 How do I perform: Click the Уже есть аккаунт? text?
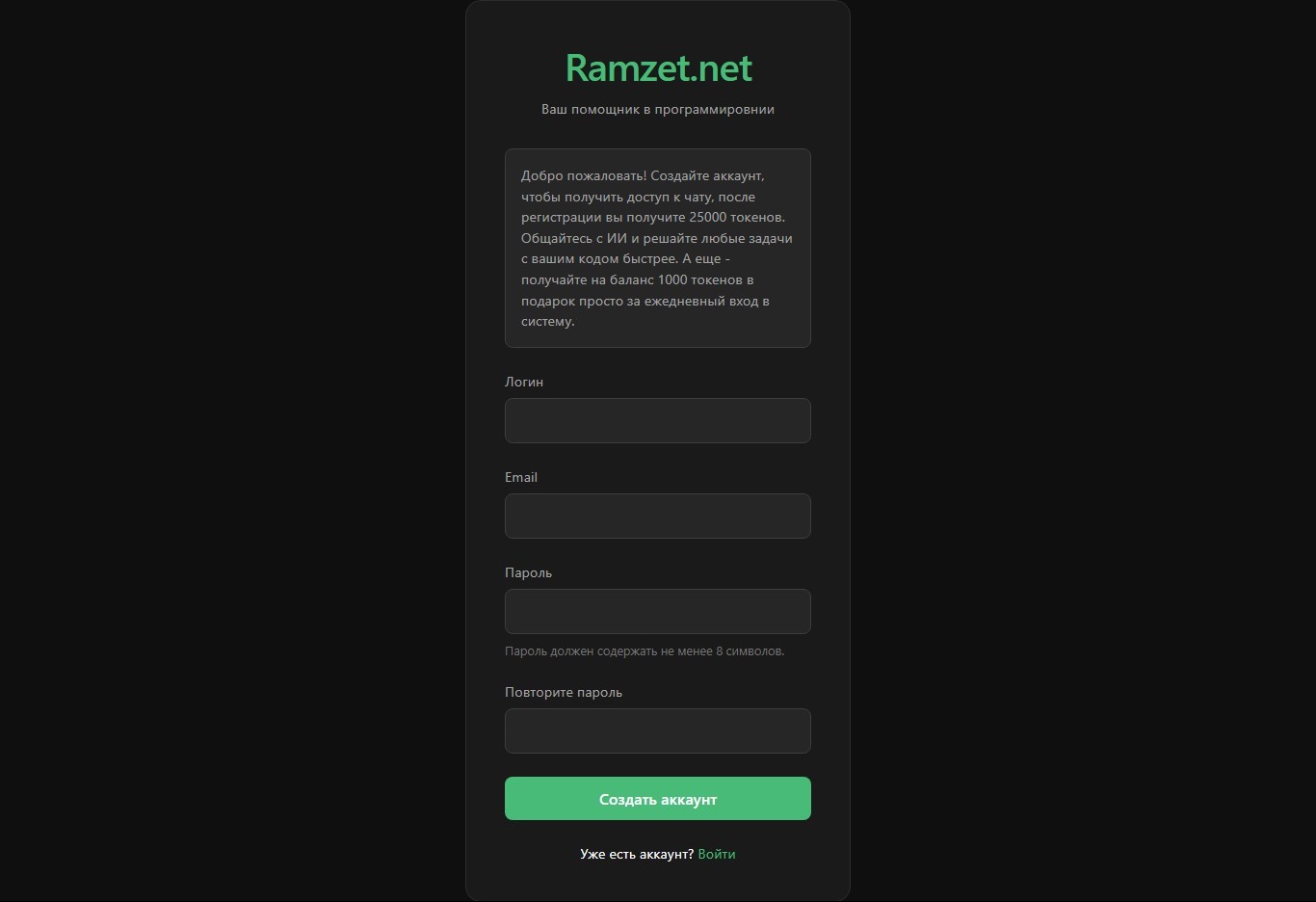[637, 854]
